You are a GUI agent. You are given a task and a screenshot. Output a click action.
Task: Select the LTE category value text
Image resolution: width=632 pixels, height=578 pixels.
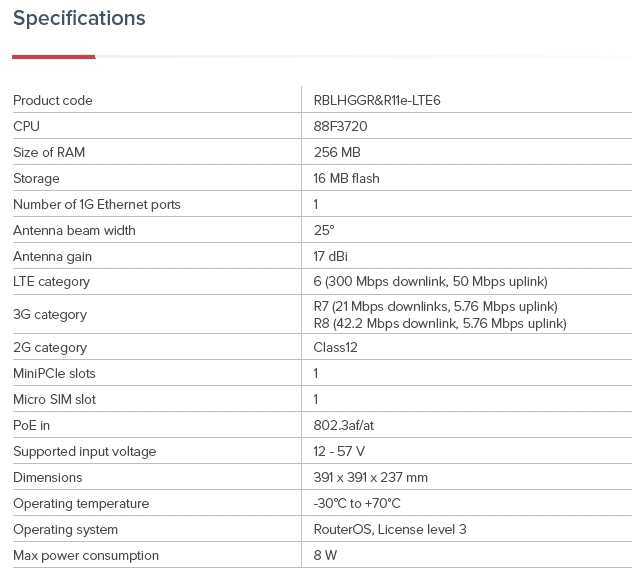coord(430,282)
